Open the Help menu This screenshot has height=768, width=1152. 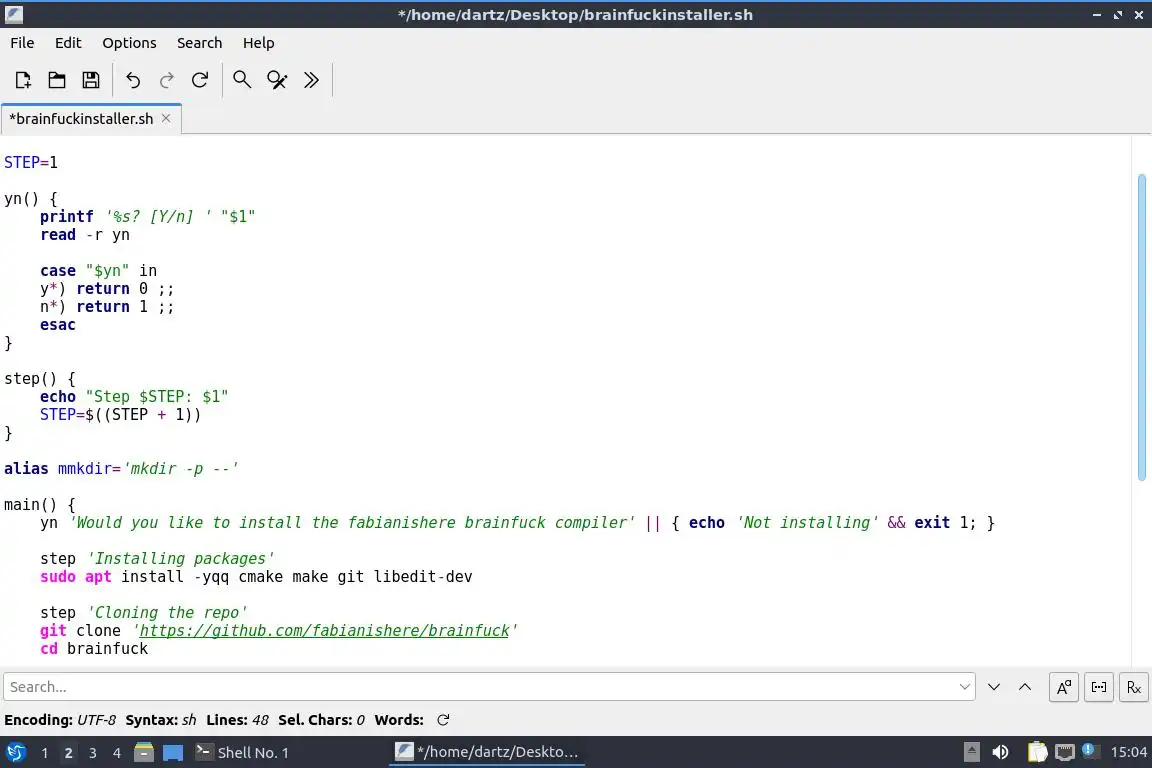(259, 43)
